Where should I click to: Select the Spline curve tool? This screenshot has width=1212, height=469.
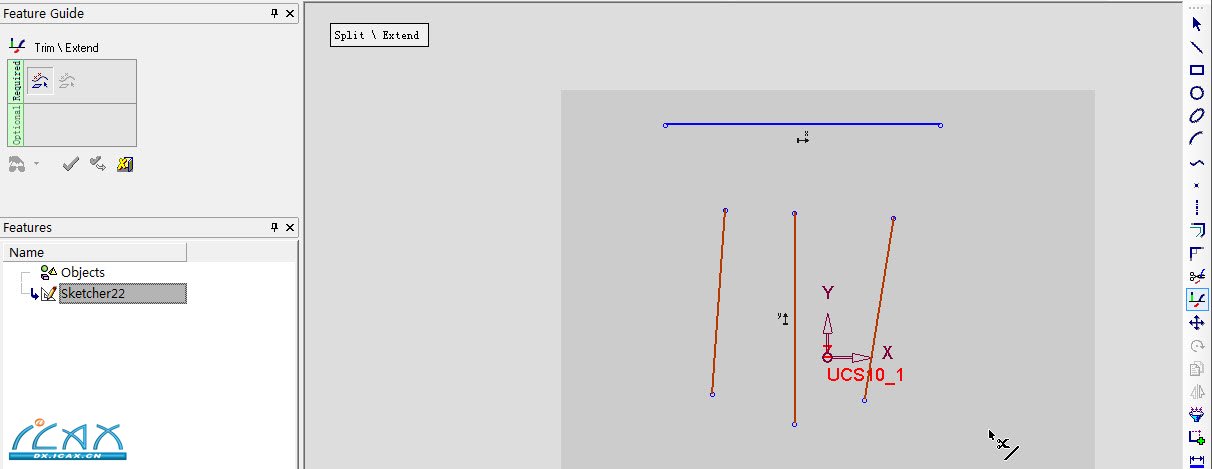coord(1196,162)
